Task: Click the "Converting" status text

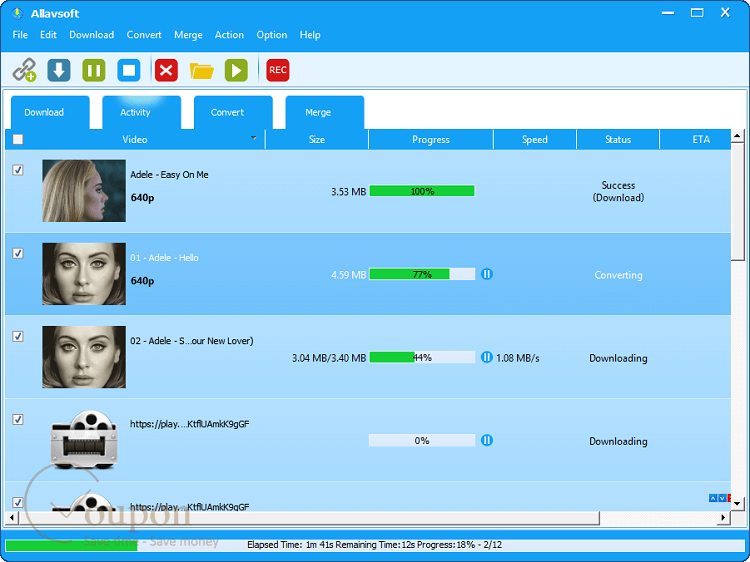Action: click(618, 275)
